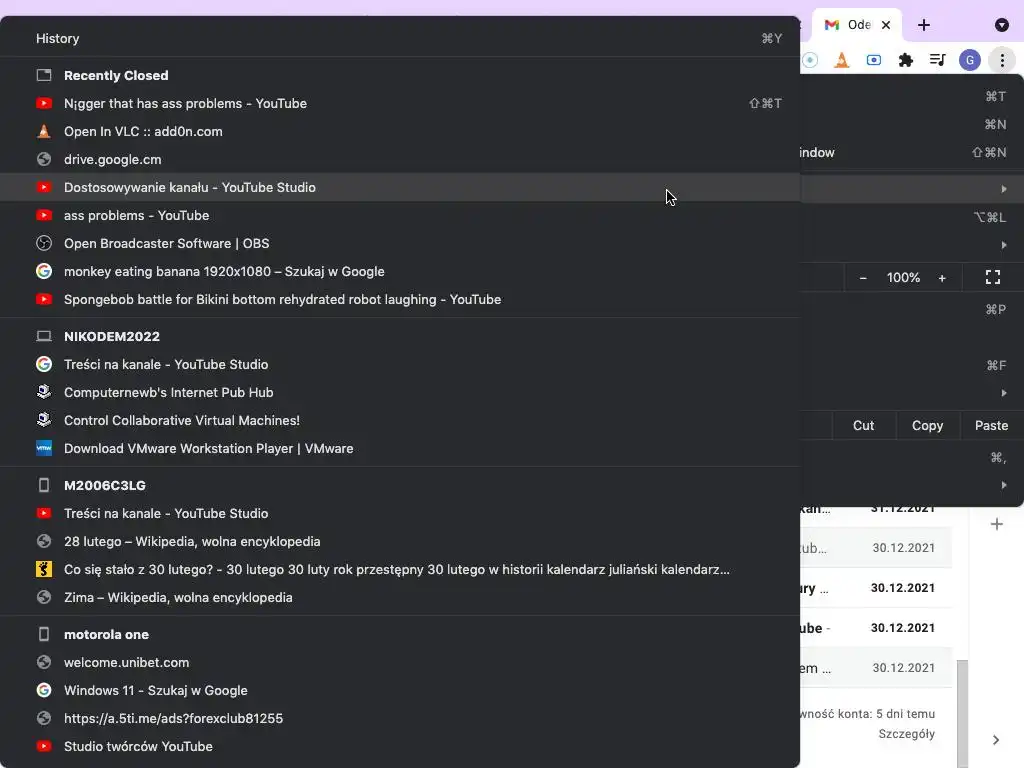The image size is (1024, 768).
Task: Click the blue screen recorder extension icon
Action: tap(873, 60)
